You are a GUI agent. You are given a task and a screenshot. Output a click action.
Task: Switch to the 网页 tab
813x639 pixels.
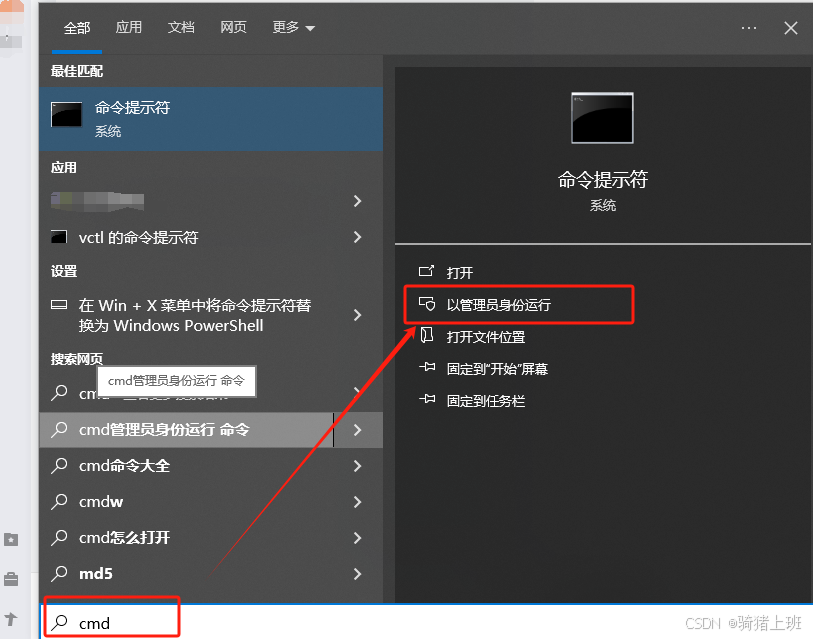233,27
